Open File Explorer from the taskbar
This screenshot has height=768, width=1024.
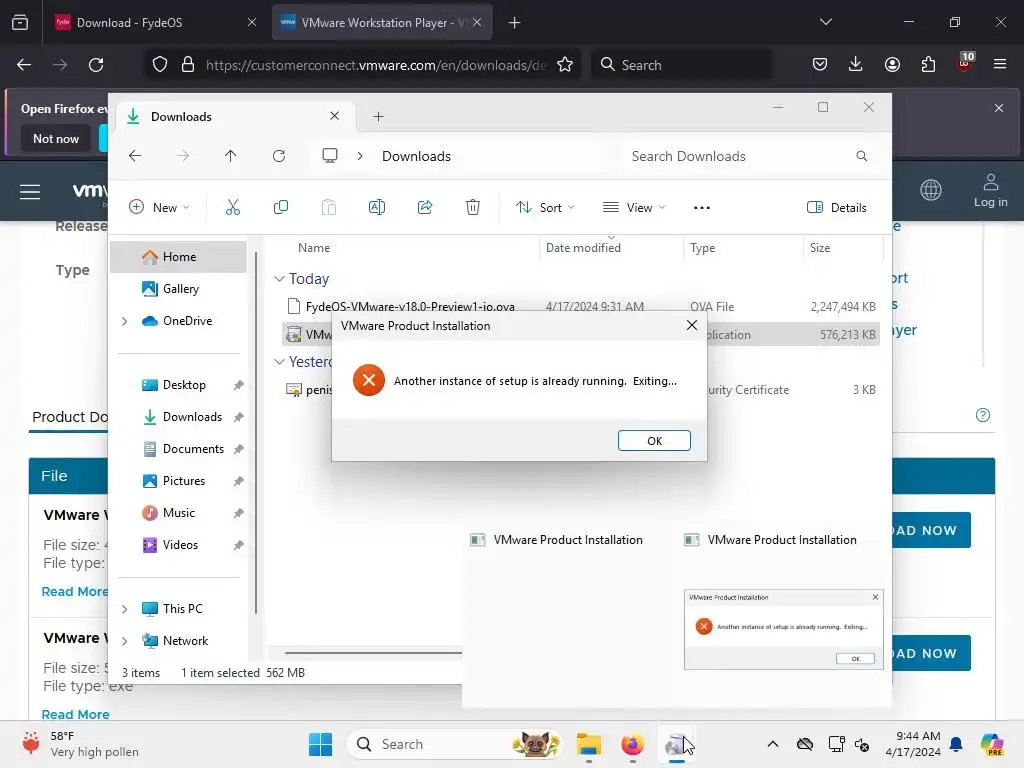[x=588, y=744]
